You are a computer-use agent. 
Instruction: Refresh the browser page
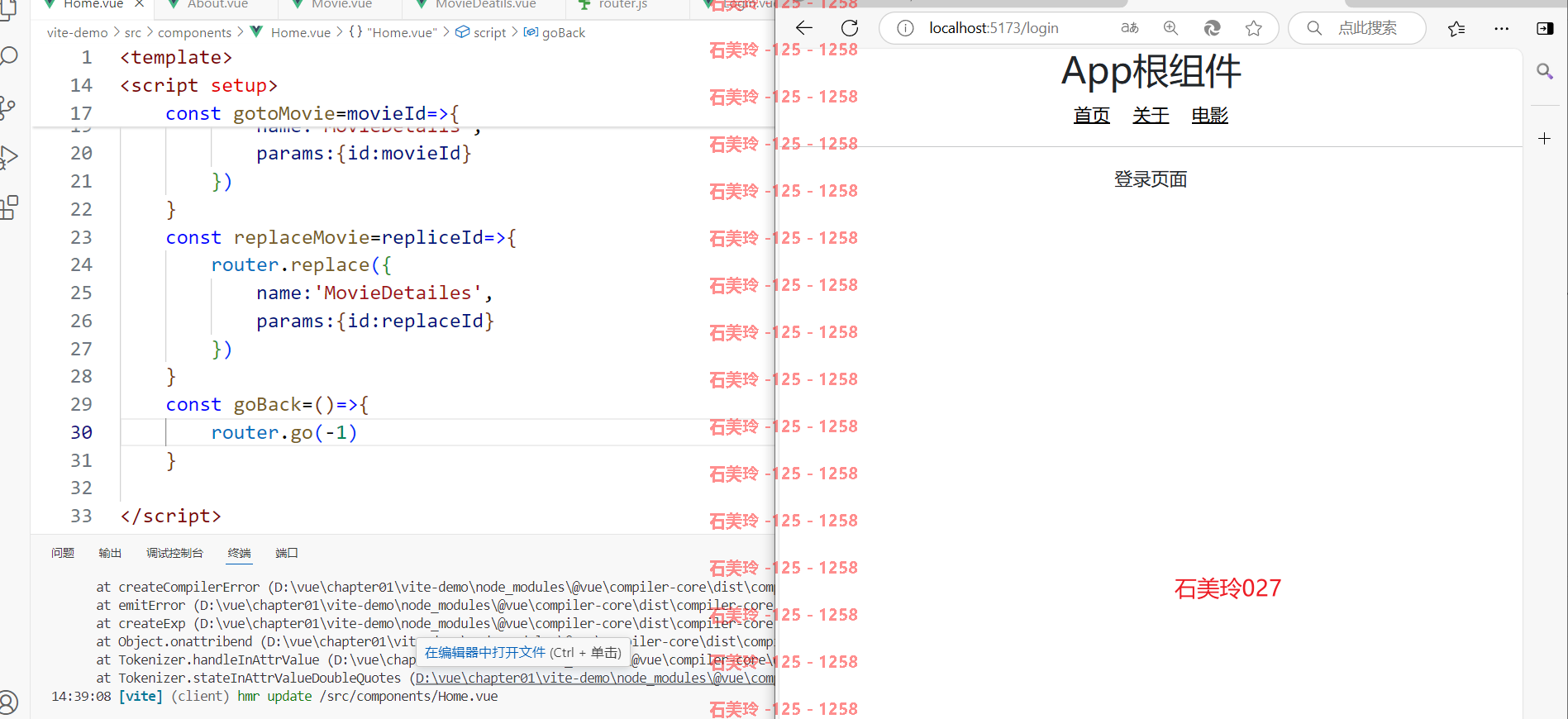pos(849,28)
